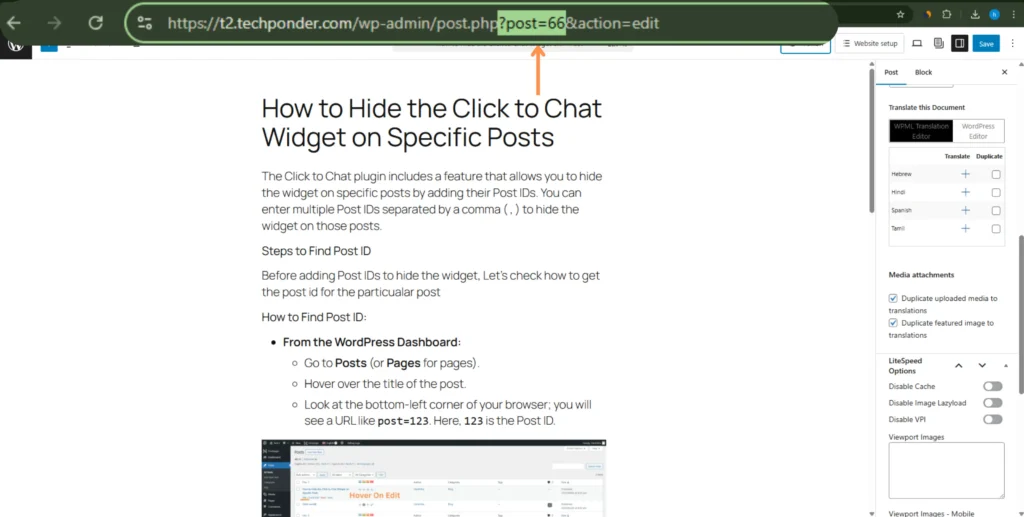The width and height of the screenshot is (1024, 517).
Task: Uncheck Duplicate uploaded media to translations
Action: tap(894, 298)
